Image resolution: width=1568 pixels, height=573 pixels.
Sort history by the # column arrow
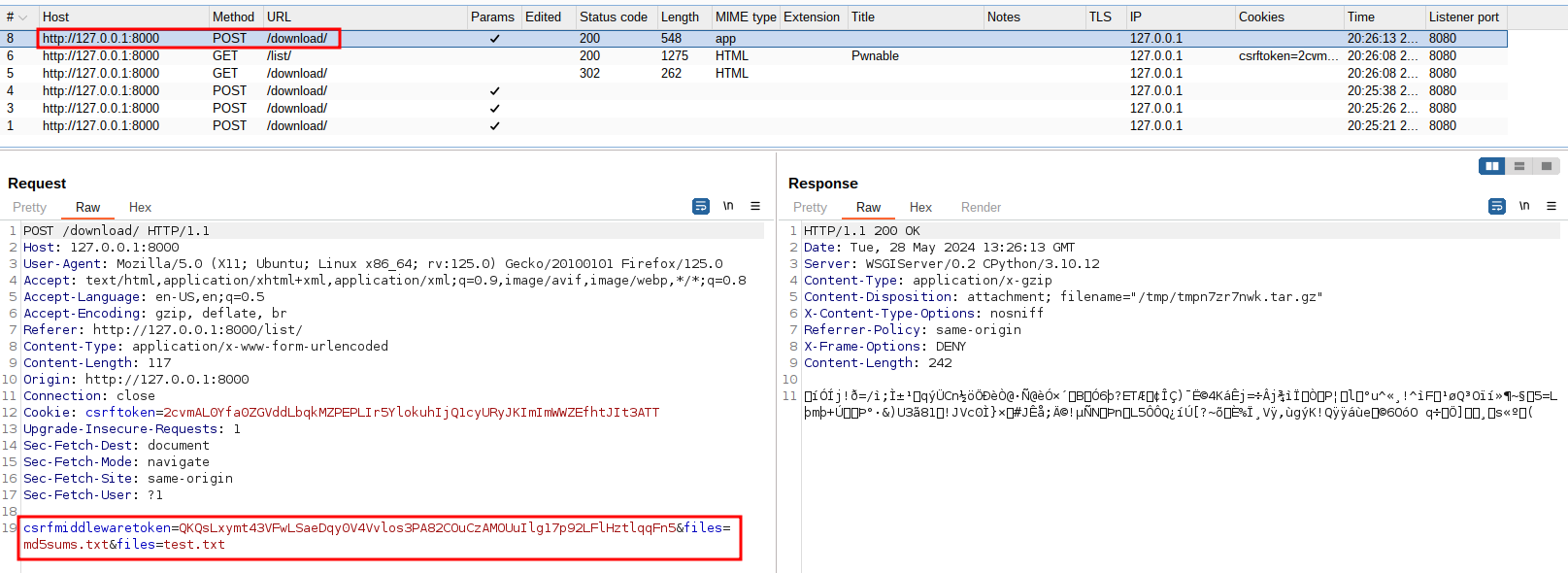pyautogui.click(x=22, y=17)
